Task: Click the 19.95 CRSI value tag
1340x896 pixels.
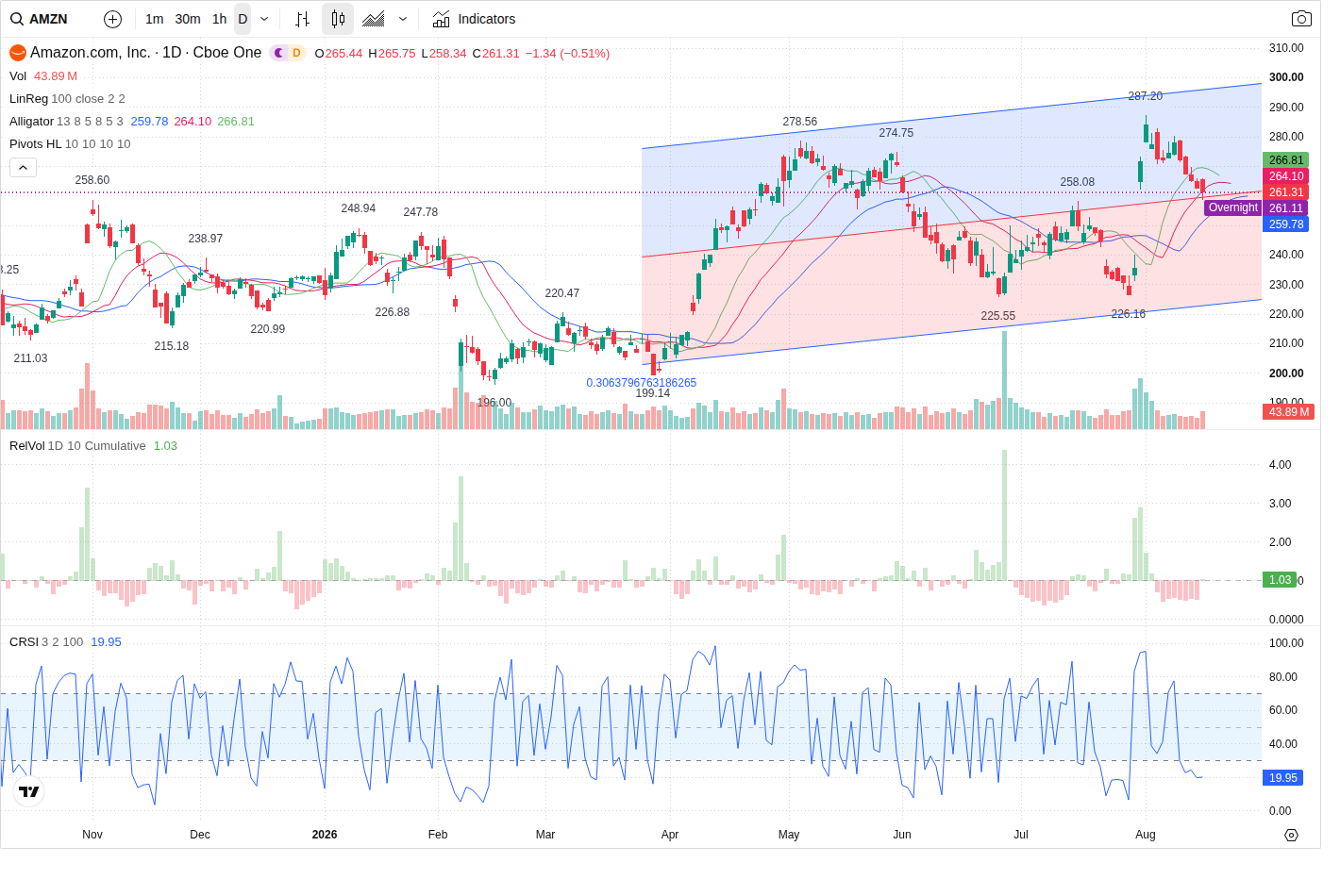Action: click(x=1282, y=778)
